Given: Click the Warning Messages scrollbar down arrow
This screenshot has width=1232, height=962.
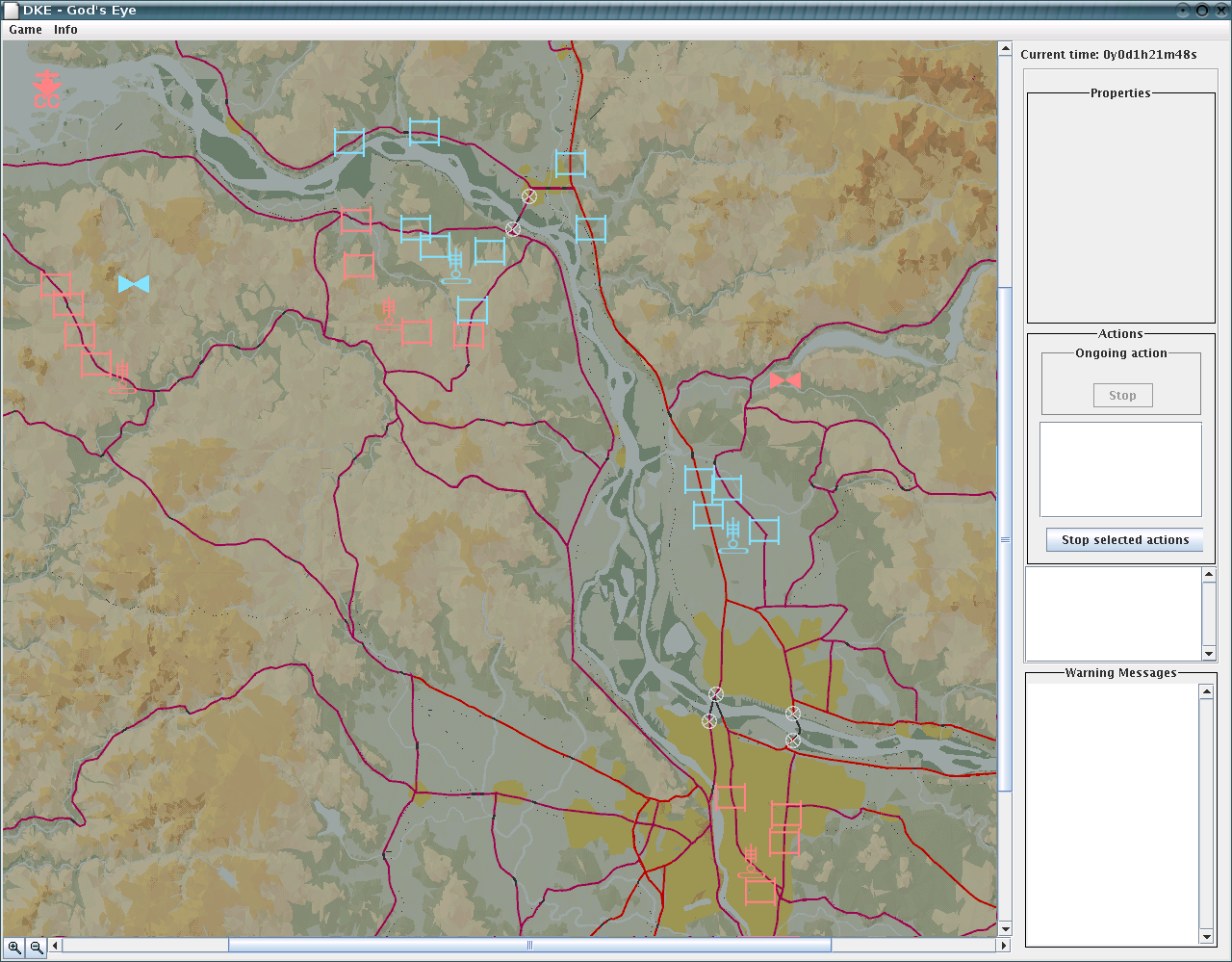Looking at the screenshot, I should point(1207,937).
